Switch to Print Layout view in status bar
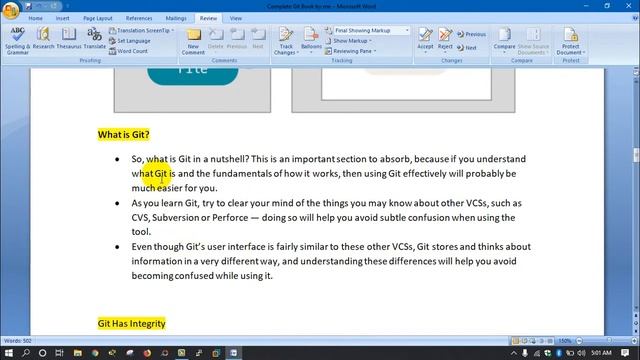 pyautogui.click(x=516, y=341)
